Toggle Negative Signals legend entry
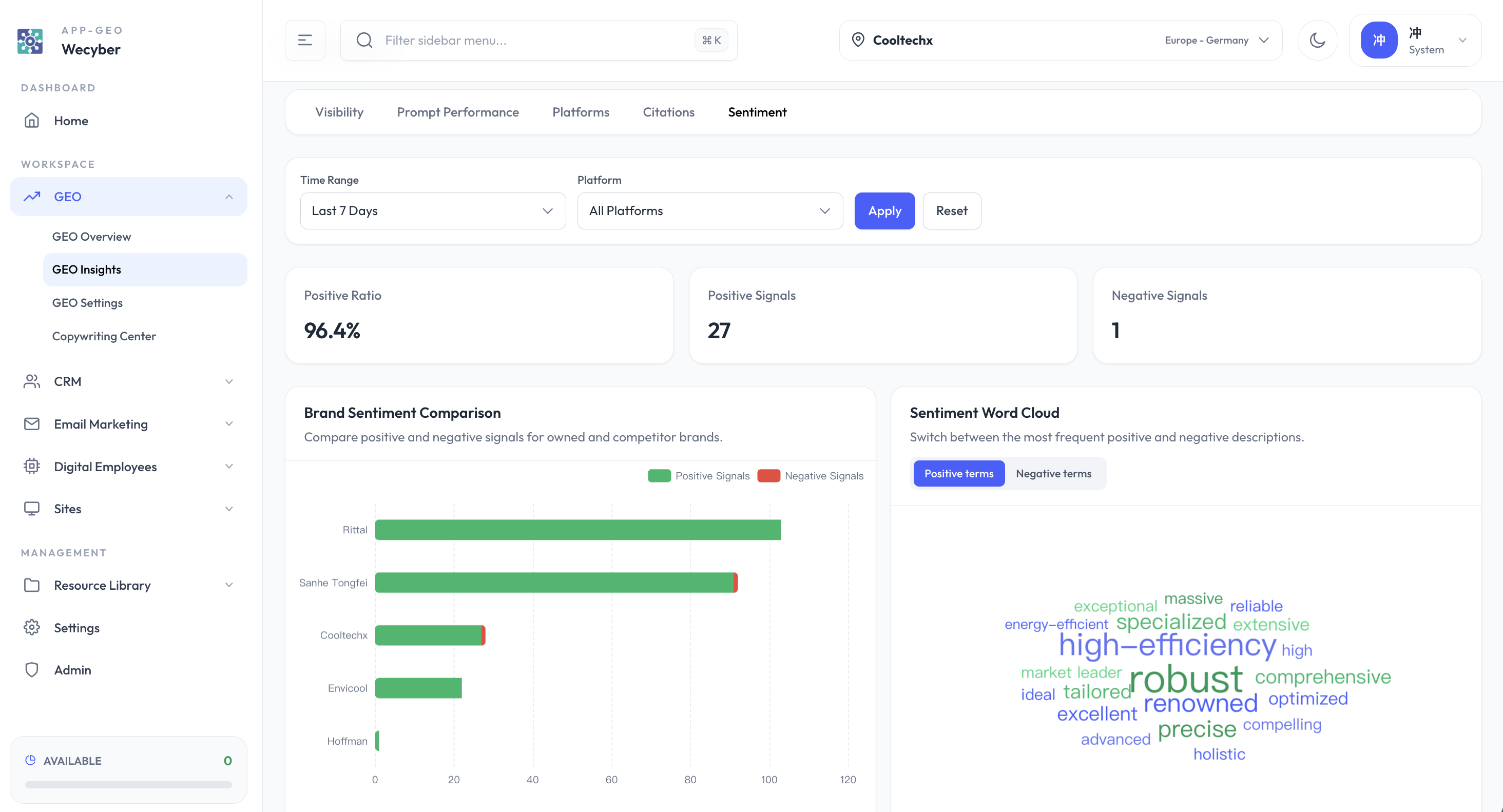This screenshot has height=812, width=1503. click(811, 476)
